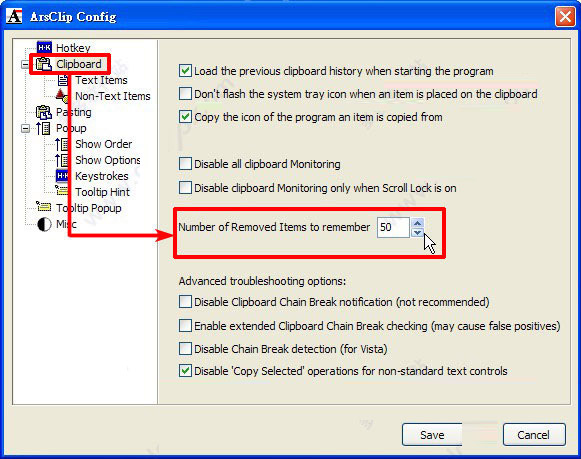Collapse the Popup tree node

click(x=25, y=129)
